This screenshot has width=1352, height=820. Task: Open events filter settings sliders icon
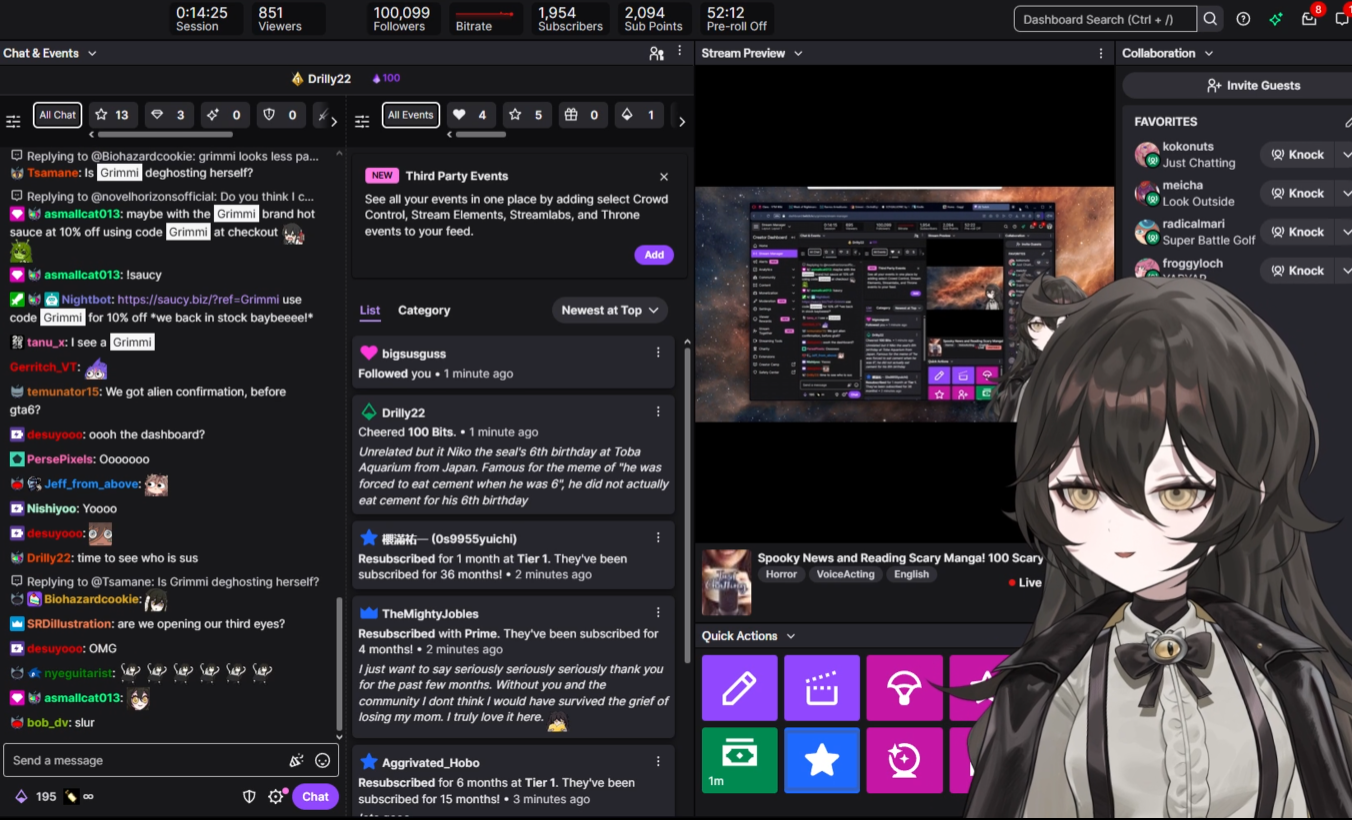point(362,121)
